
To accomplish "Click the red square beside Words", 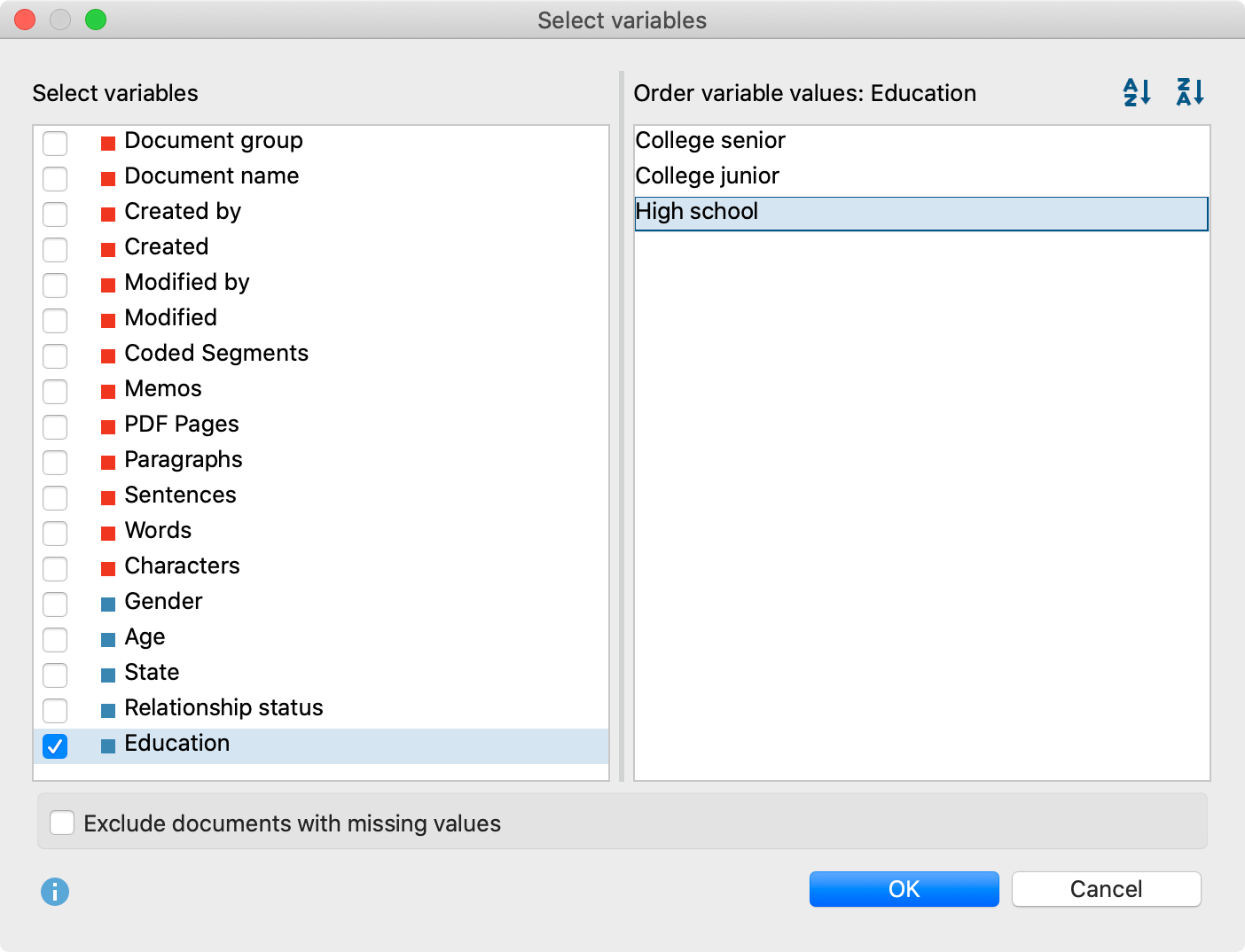I will [108, 534].
